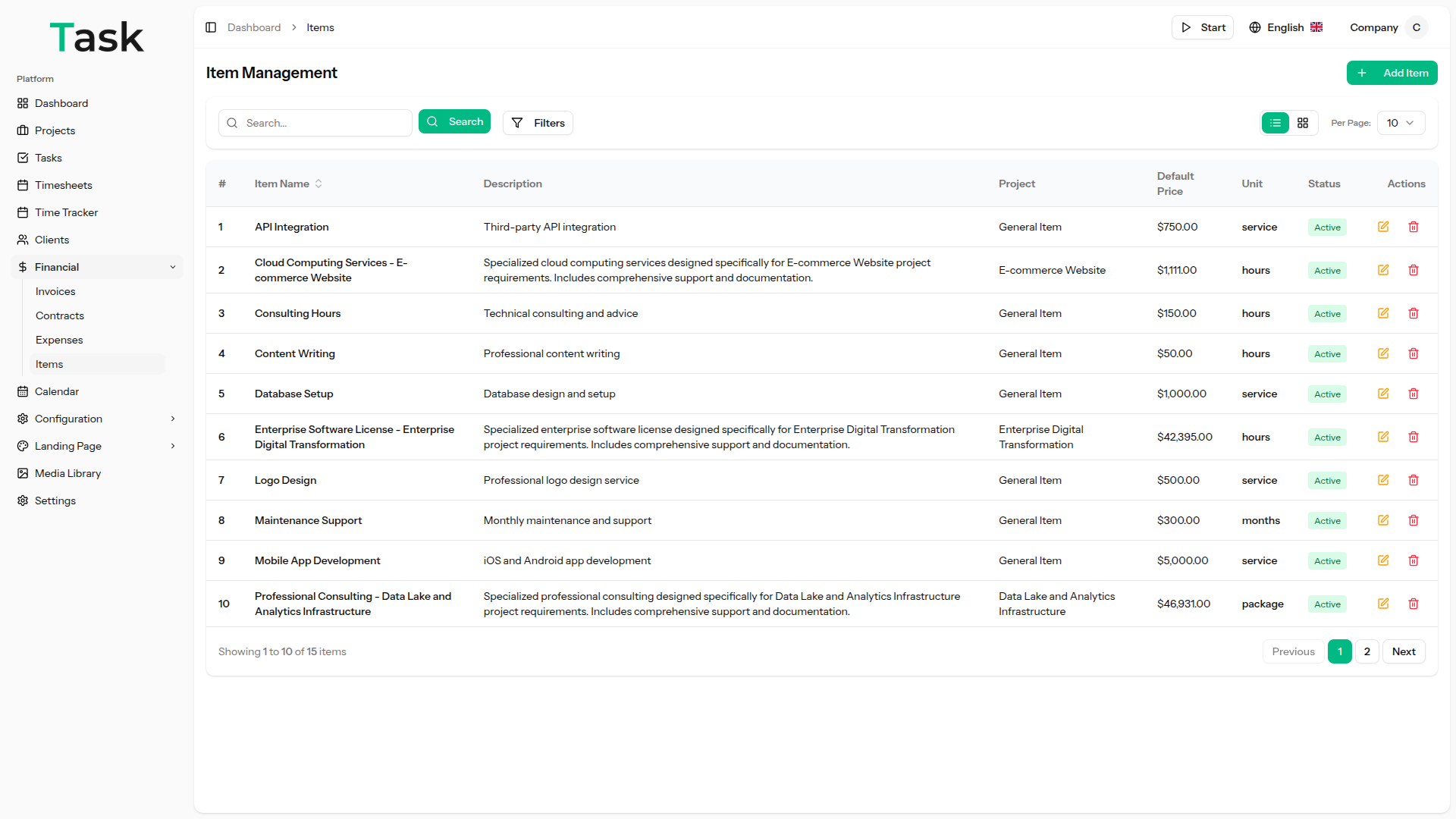Toggle the sidebar panel icon
1456x819 pixels.
211,27
